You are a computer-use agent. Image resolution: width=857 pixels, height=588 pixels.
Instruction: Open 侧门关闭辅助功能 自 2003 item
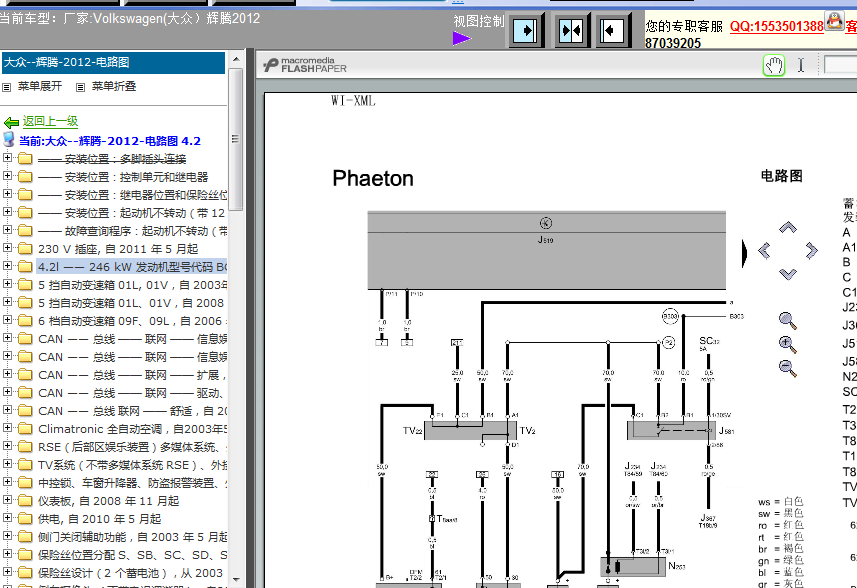pos(132,538)
